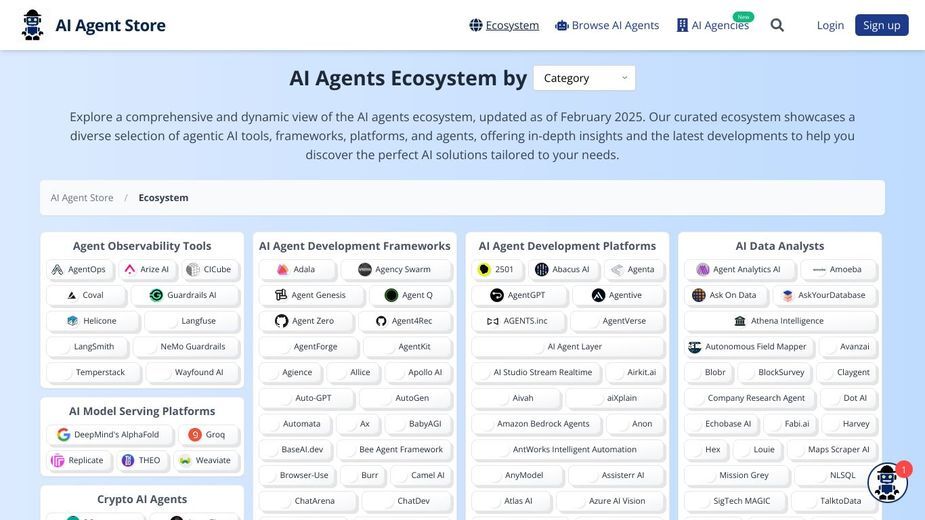Click the AI Agent Store robot logo
The height and width of the screenshot is (520, 925).
pyautogui.click(x=32, y=25)
